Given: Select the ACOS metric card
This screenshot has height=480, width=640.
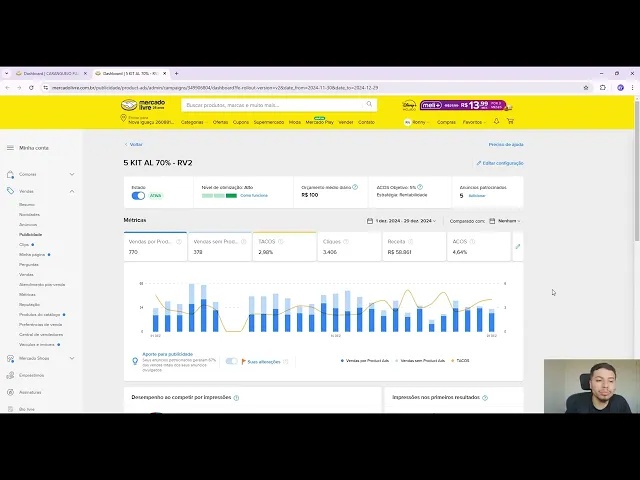Looking at the screenshot, I should click(479, 247).
